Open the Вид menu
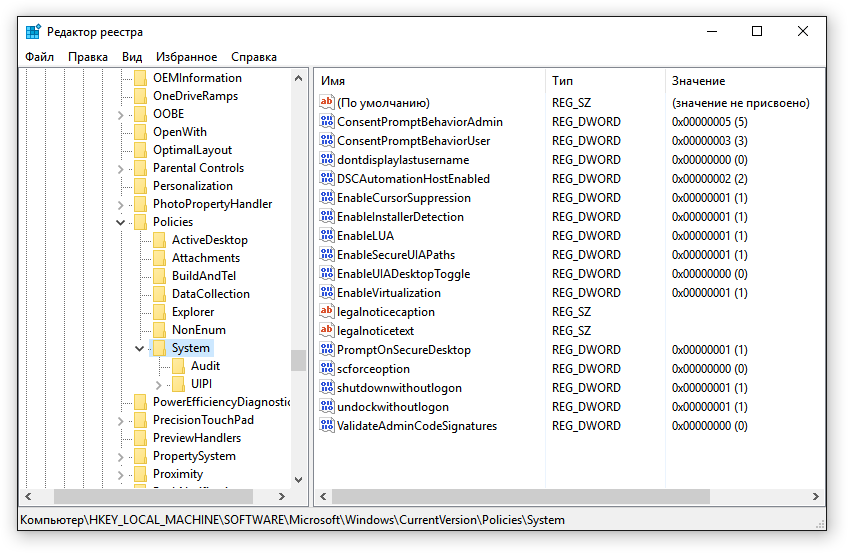Screen dimensions: 848x553 (132, 57)
